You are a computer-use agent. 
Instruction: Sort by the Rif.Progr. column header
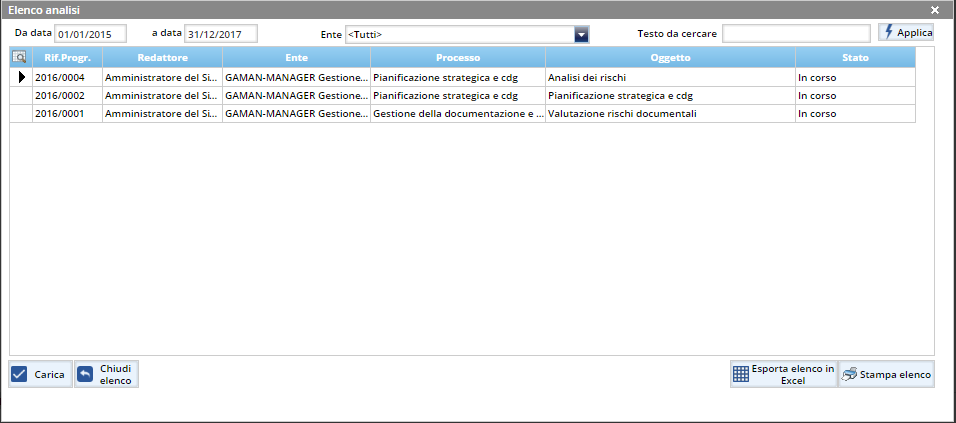tap(67, 58)
